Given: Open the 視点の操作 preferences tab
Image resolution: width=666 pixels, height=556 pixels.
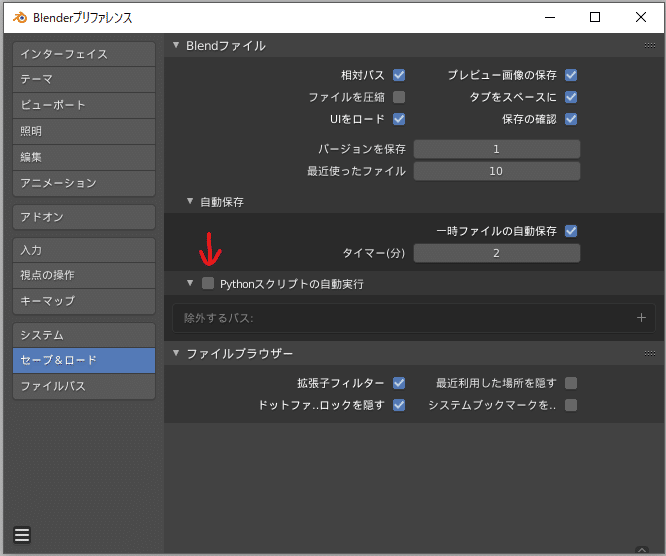Looking at the screenshot, I should click(x=84, y=276).
